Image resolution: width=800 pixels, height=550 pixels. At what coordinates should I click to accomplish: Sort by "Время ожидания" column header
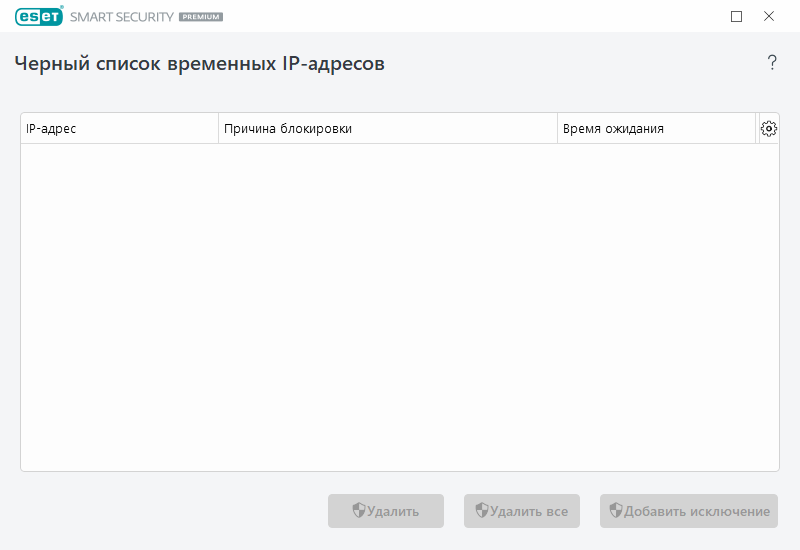tap(656, 129)
